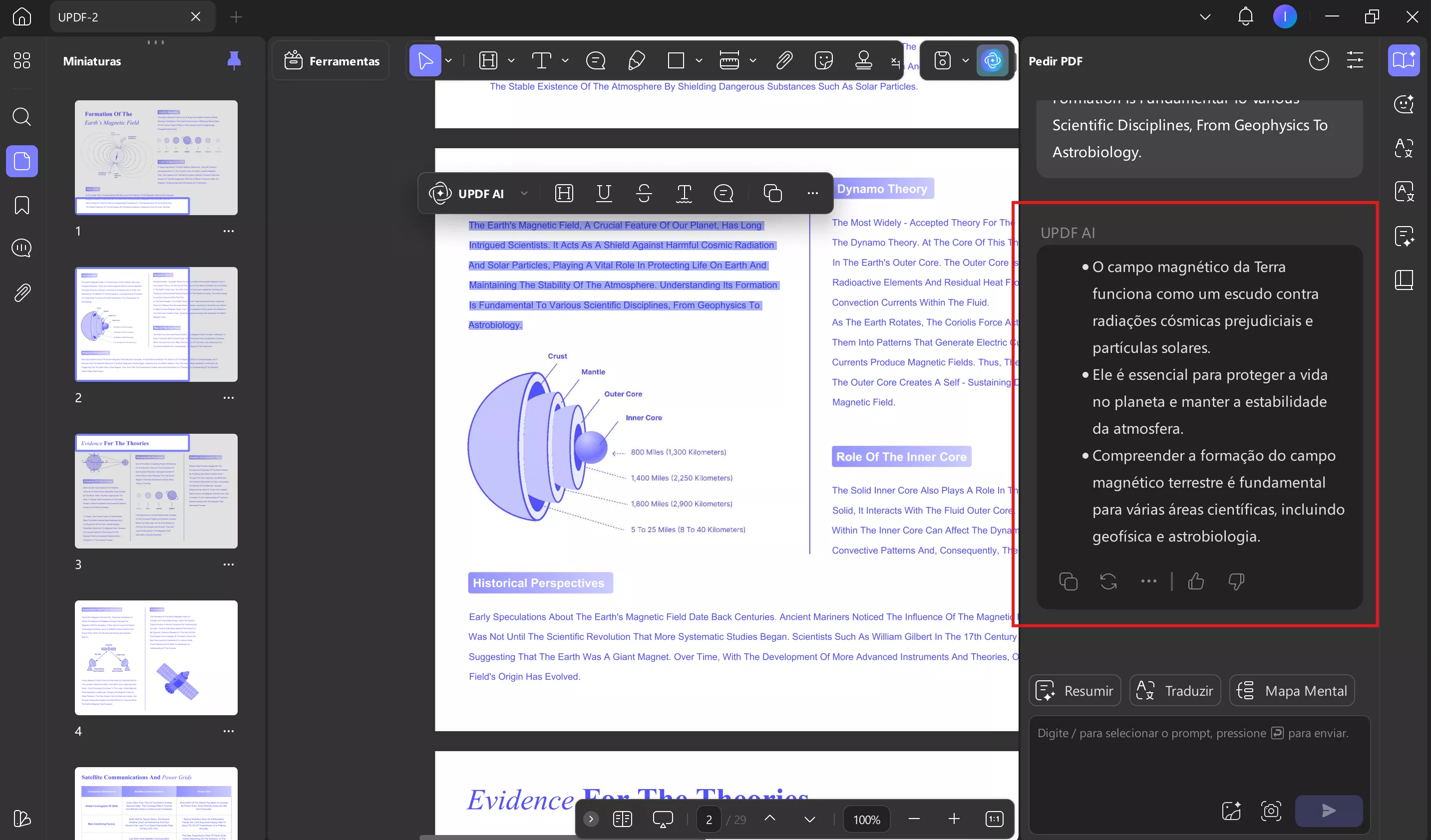Open the sticker tool
1431x840 pixels.
pos(823,60)
